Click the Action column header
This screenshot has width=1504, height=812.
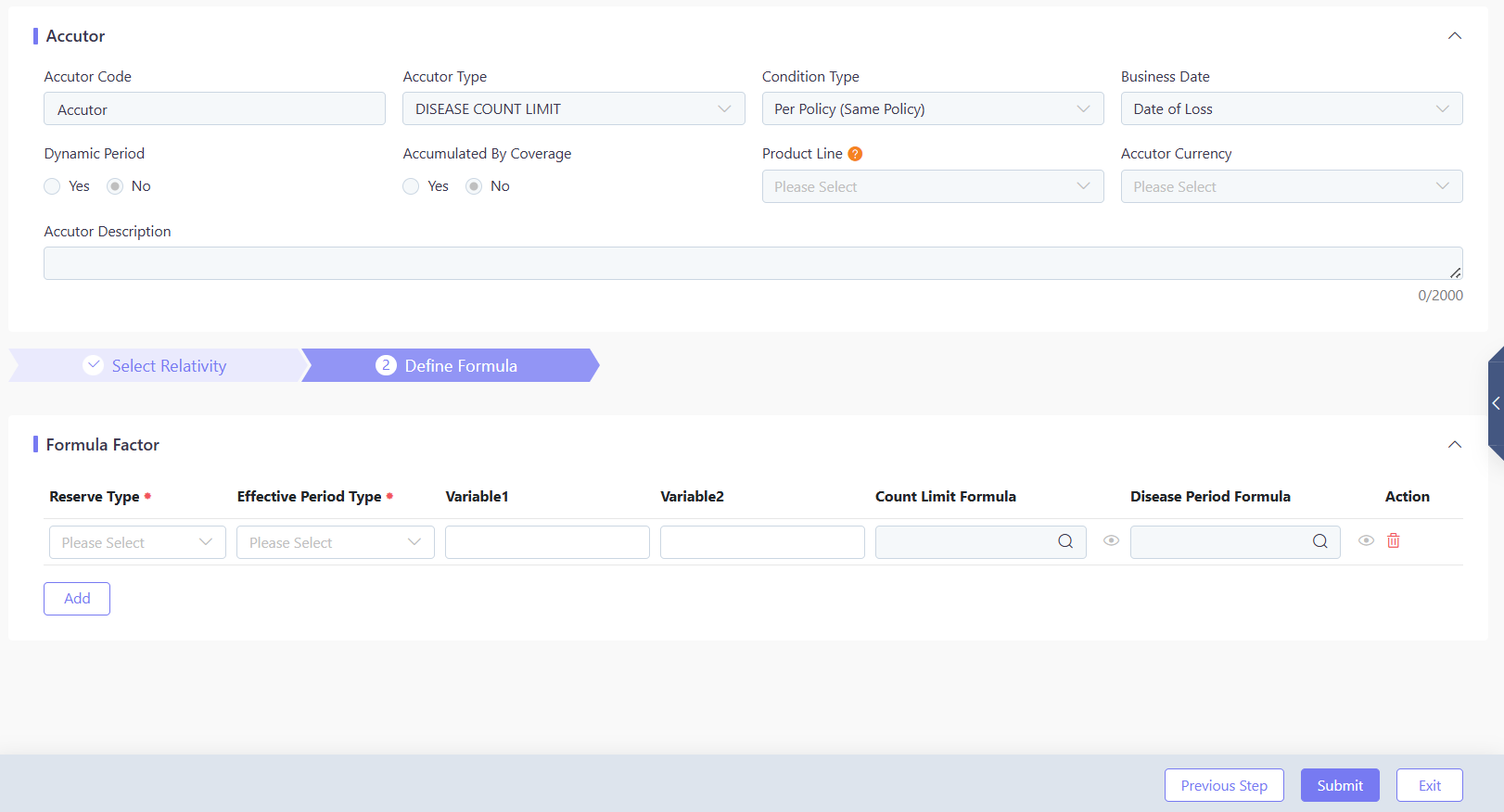(1408, 497)
